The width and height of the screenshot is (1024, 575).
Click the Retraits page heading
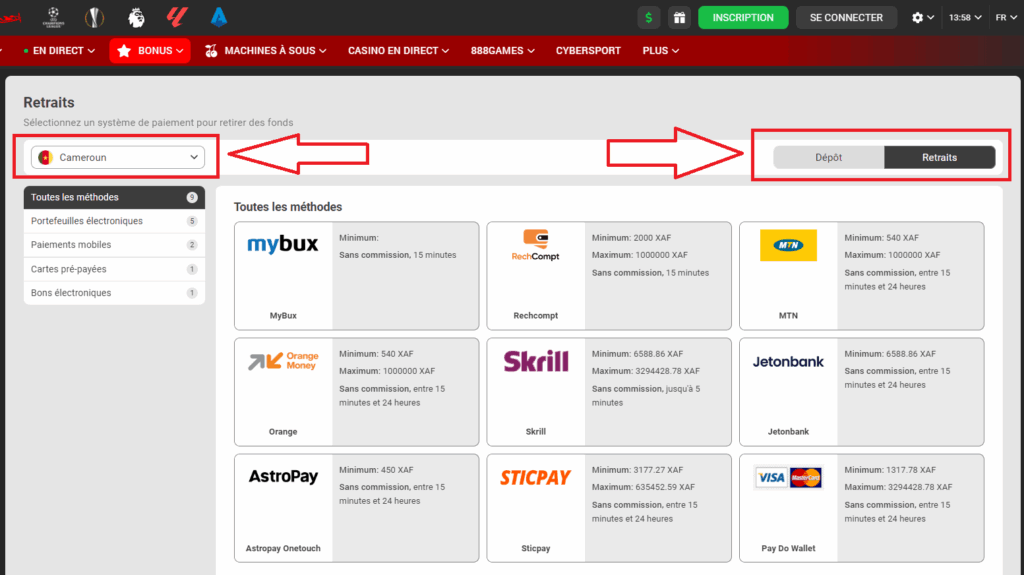49,103
